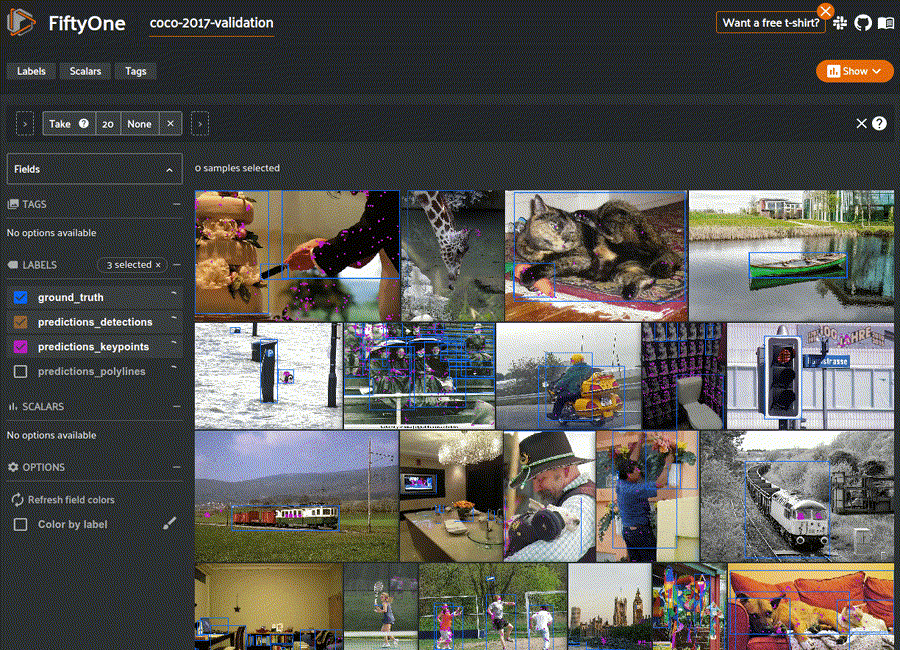Click Refresh field colors

(x=63, y=500)
